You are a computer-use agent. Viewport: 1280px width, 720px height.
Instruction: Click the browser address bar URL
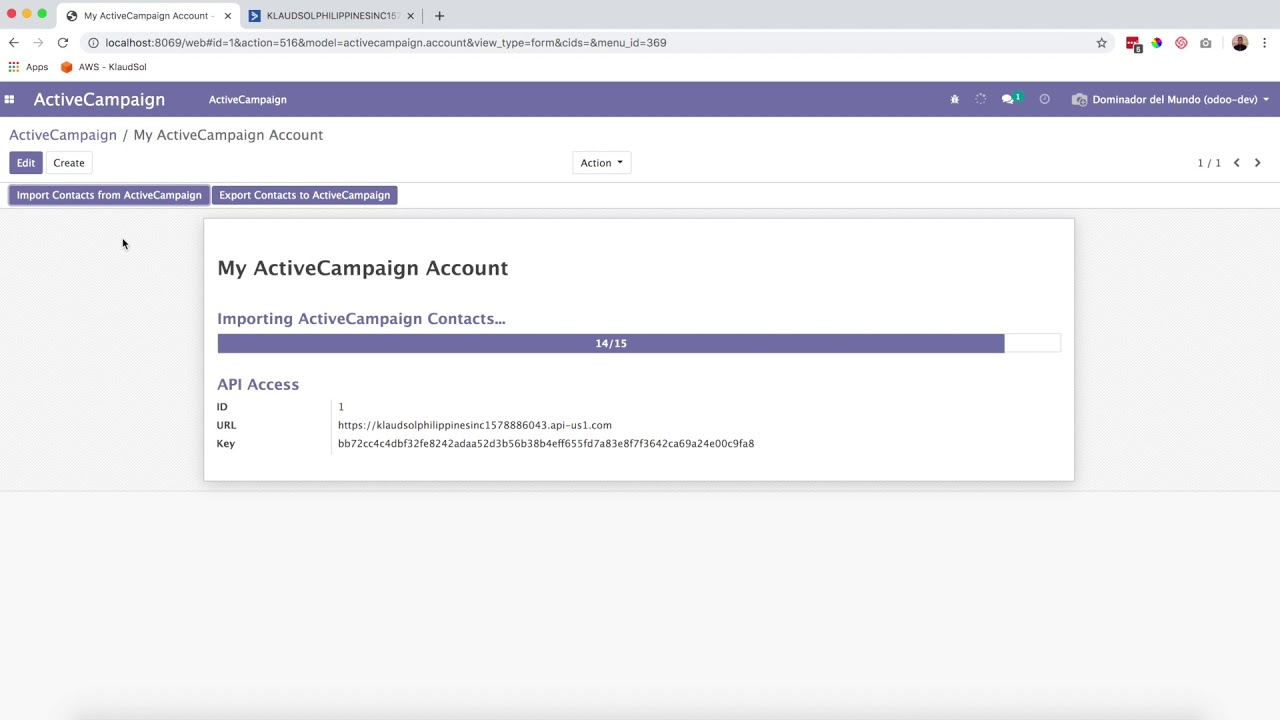[x=385, y=43]
